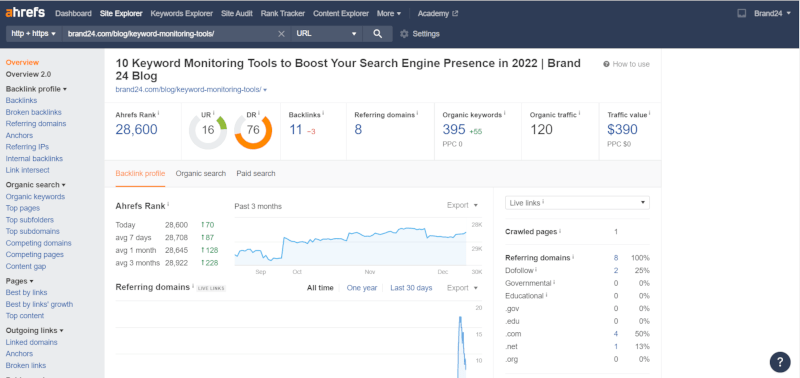Click info icon beside Educational

547,295
